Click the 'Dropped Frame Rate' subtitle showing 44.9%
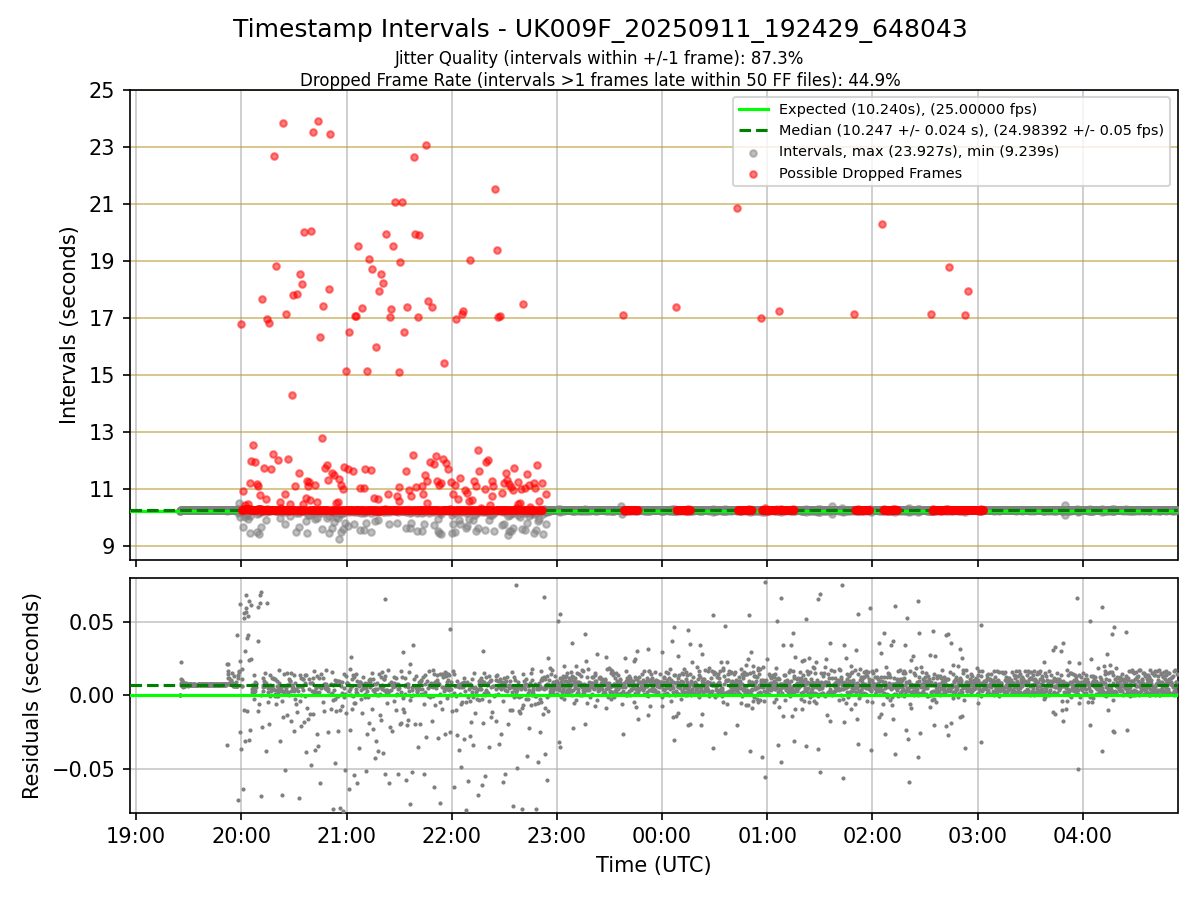This screenshot has width=1200, height=900. 600,80
